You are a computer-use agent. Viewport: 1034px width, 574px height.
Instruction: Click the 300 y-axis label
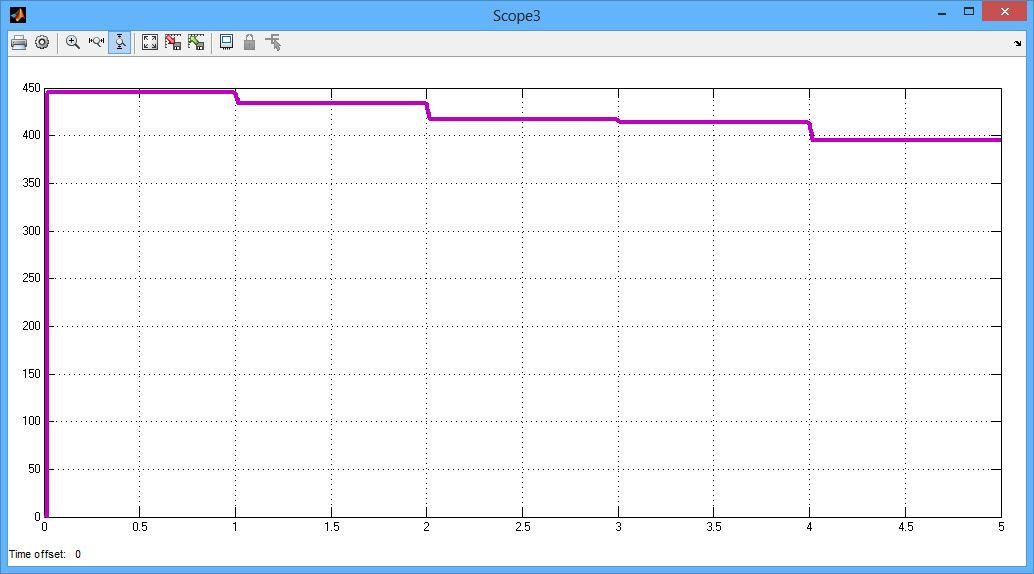coord(31,231)
